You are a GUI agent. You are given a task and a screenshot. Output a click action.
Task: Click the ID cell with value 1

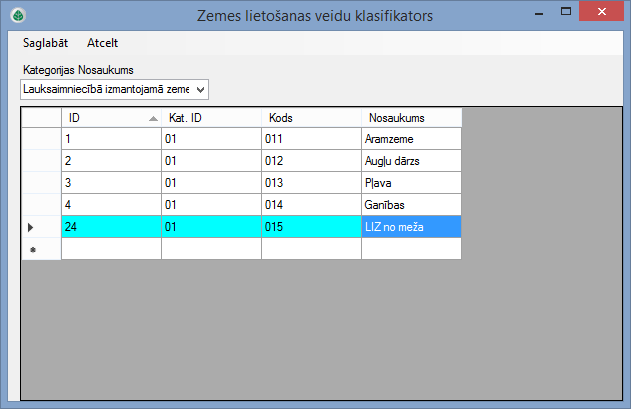point(111,139)
